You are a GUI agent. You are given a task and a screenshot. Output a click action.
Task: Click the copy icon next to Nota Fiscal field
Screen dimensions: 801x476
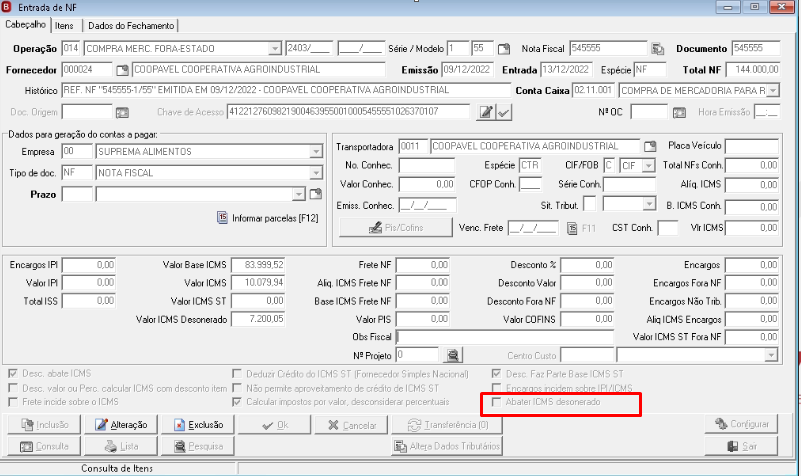(x=657, y=49)
